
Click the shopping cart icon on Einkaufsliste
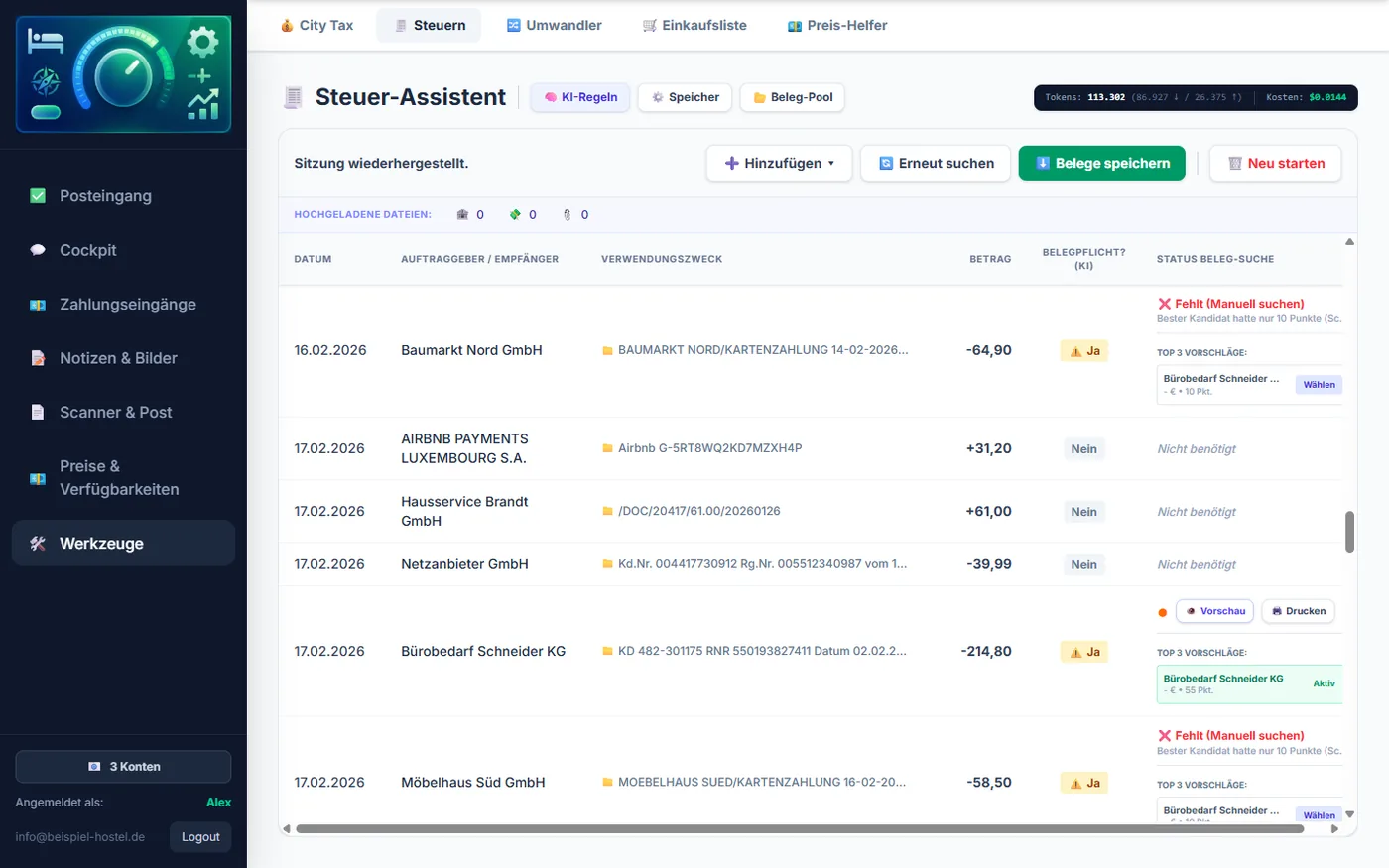tap(650, 26)
